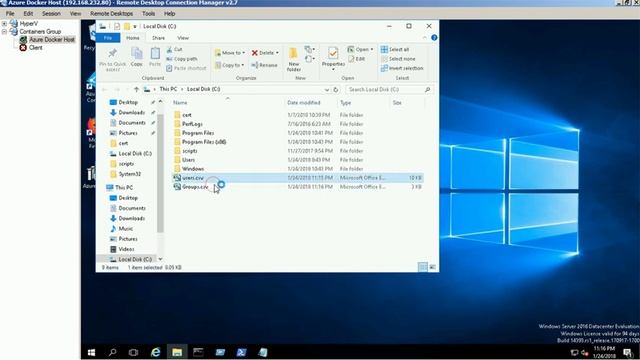Open the File tab in Explorer
640x360 pixels.
[108, 38]
